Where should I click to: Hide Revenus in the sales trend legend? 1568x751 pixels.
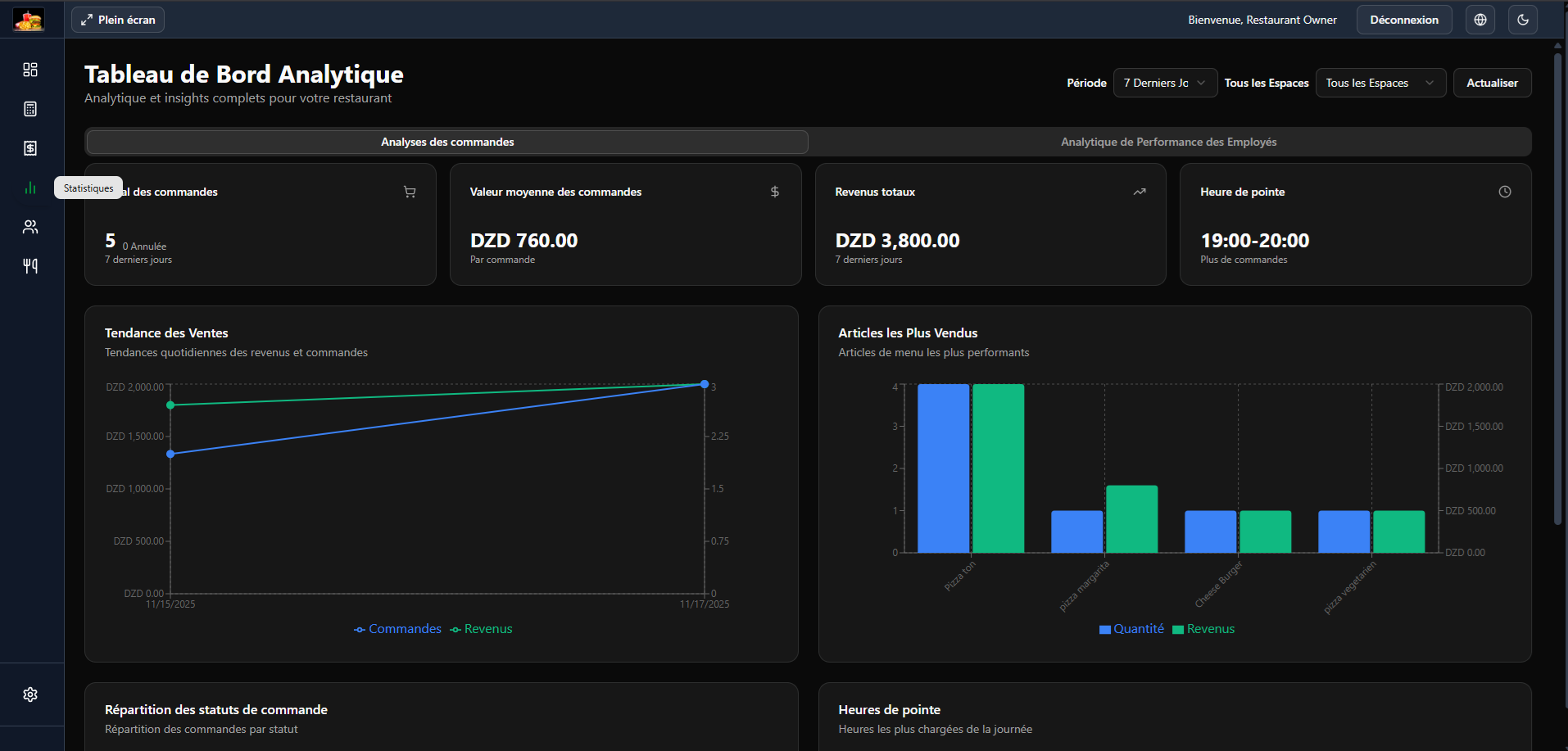tap(481, 628)
